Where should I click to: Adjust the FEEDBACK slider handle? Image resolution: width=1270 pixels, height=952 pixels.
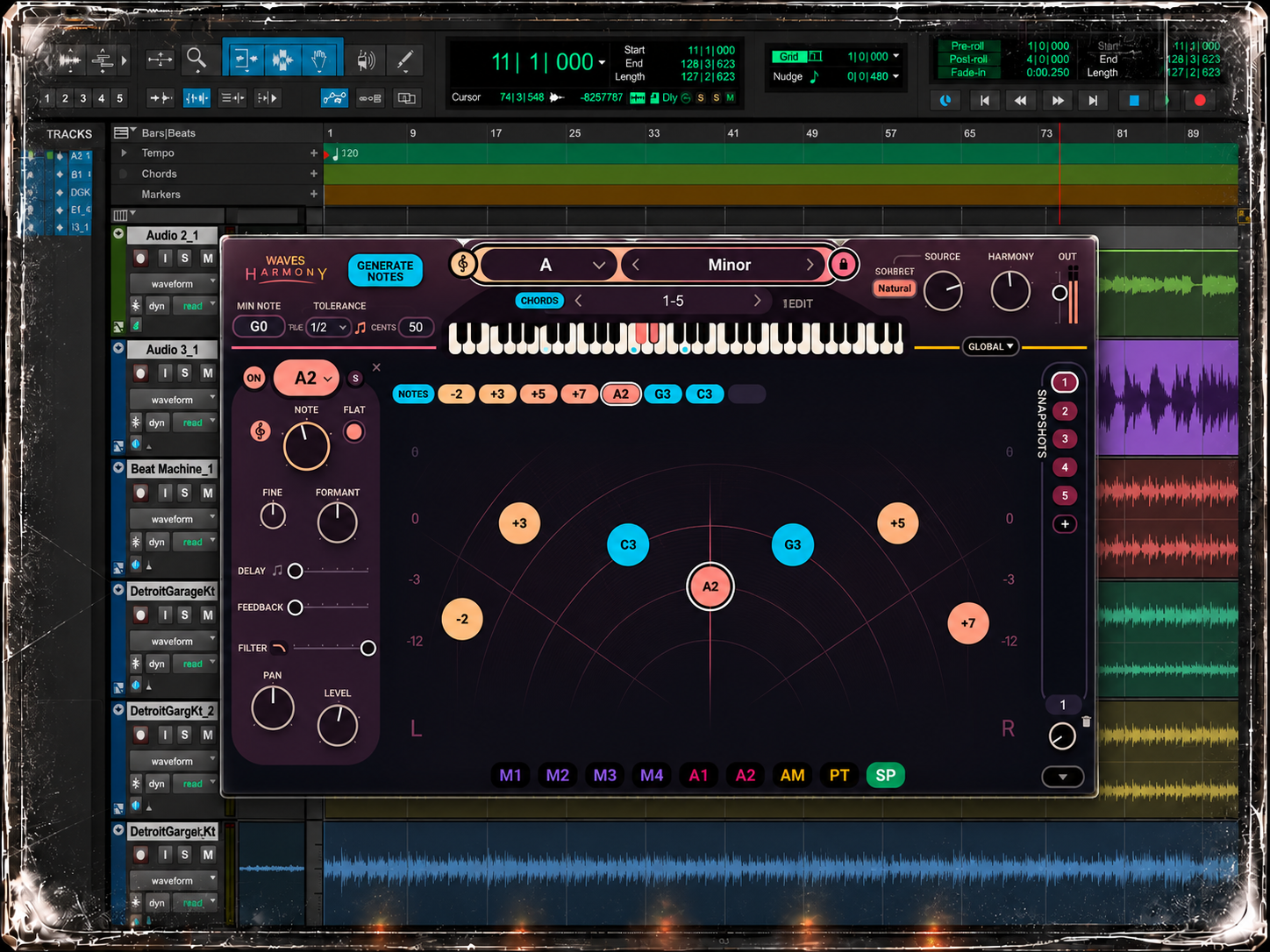tap(296, 607)
